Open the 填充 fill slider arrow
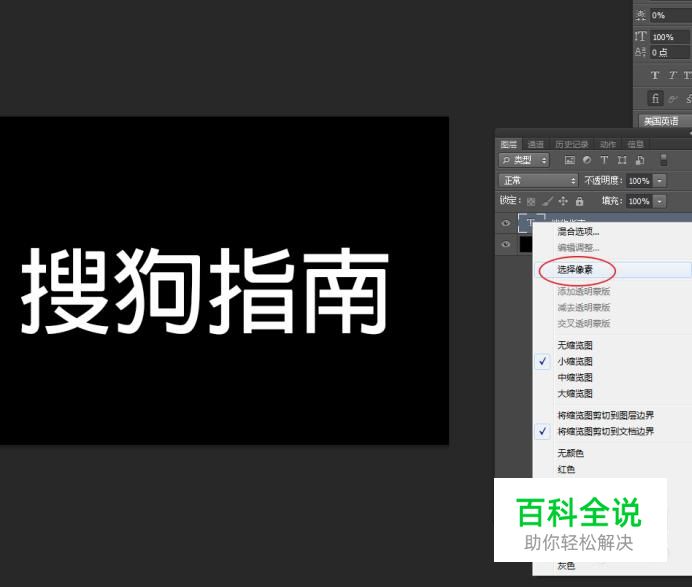The image size is (692, 587). (x=659, y=201)
